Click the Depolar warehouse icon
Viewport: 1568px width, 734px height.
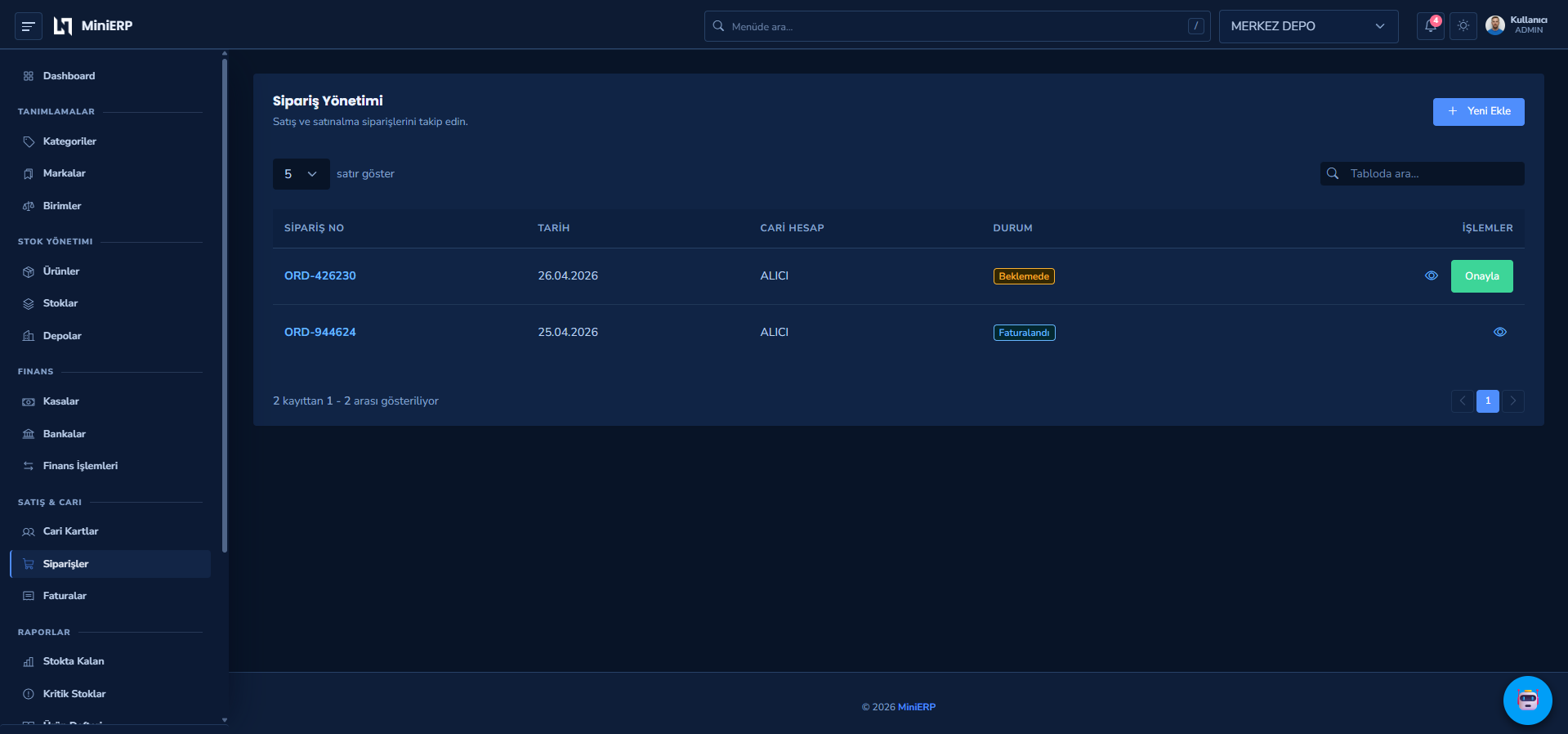click(29, 336)
